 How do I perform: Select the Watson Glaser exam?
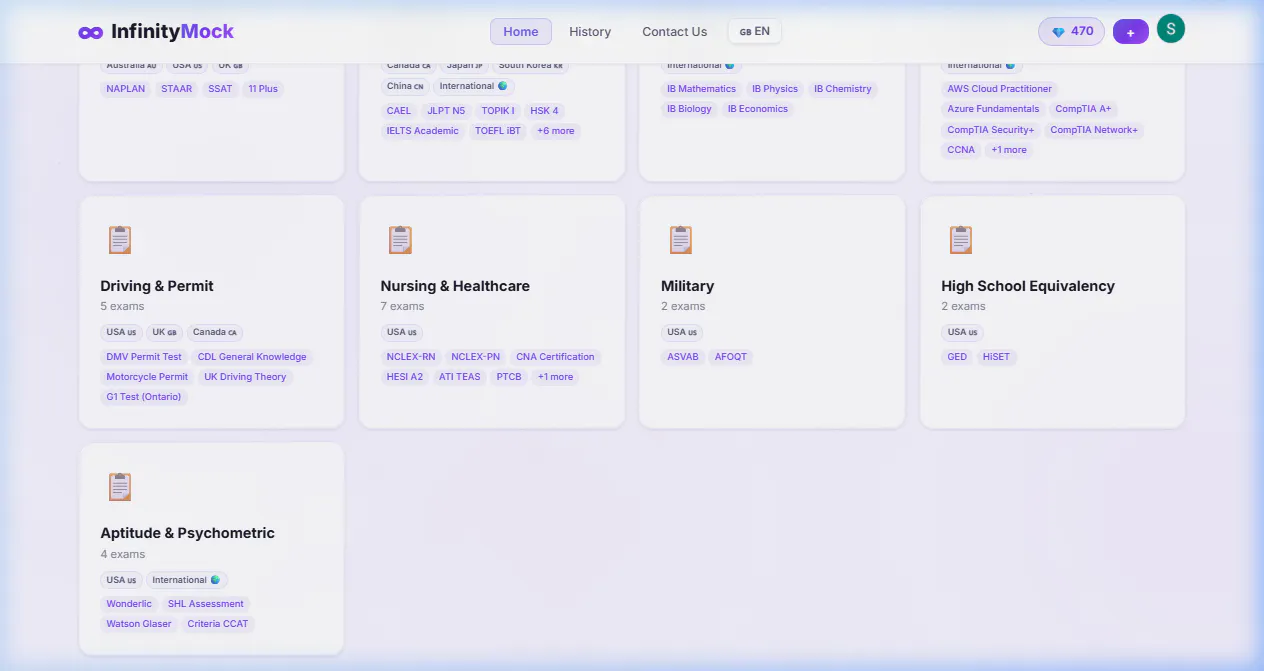click(x=139, y=624)
